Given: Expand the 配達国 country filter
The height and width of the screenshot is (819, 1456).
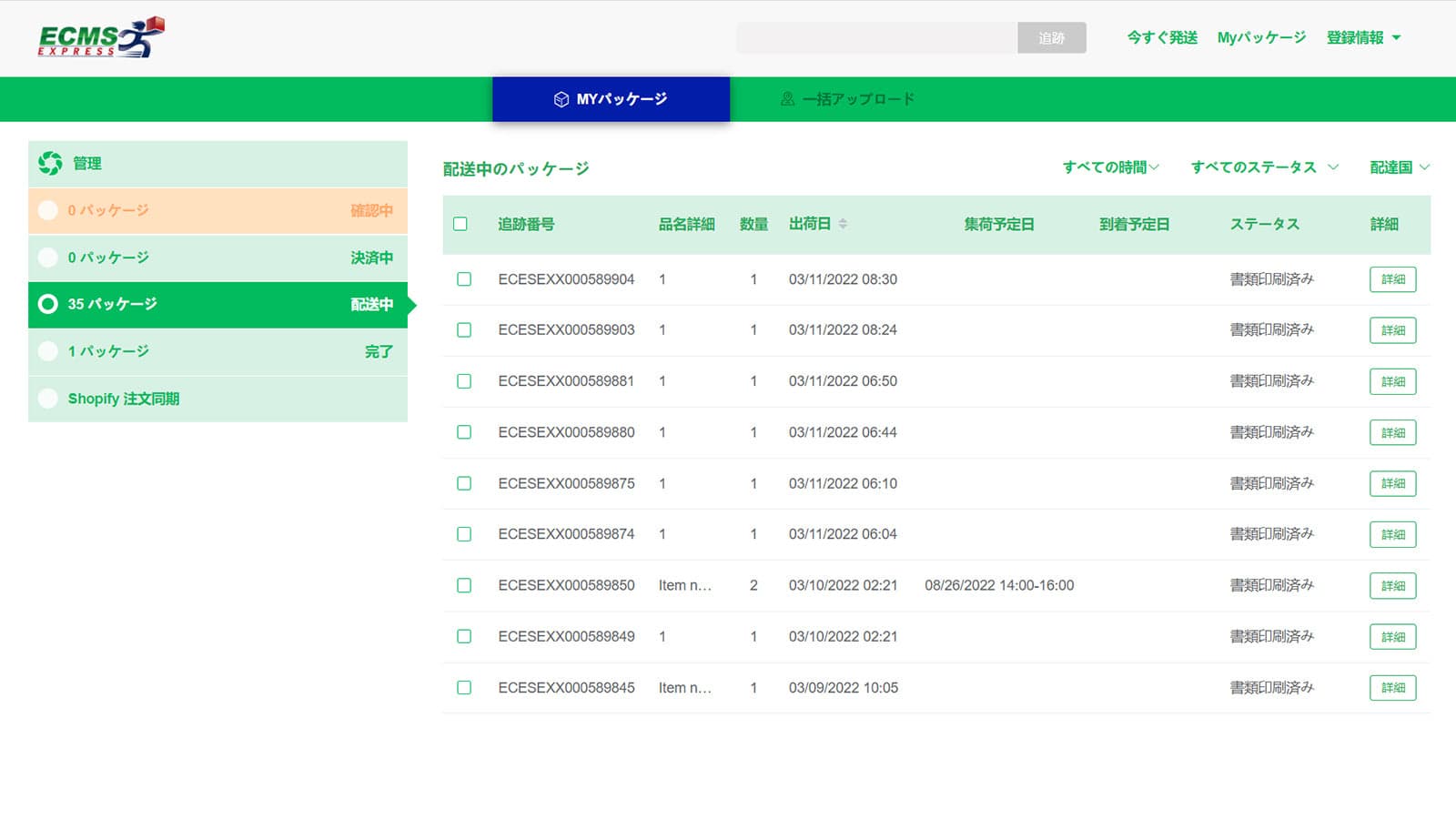Looking at the screenshot, I should coord(1398,167).
